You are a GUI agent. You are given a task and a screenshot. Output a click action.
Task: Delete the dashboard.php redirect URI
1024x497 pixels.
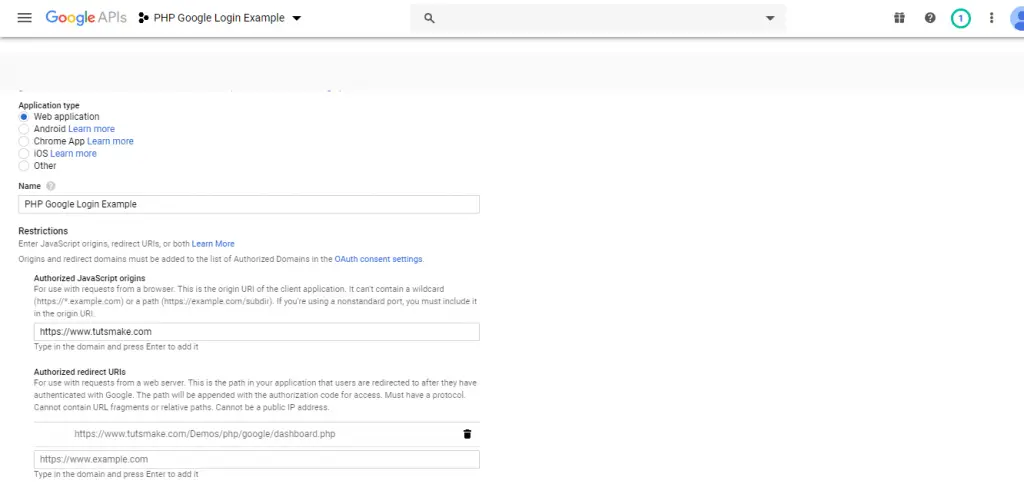467,434
